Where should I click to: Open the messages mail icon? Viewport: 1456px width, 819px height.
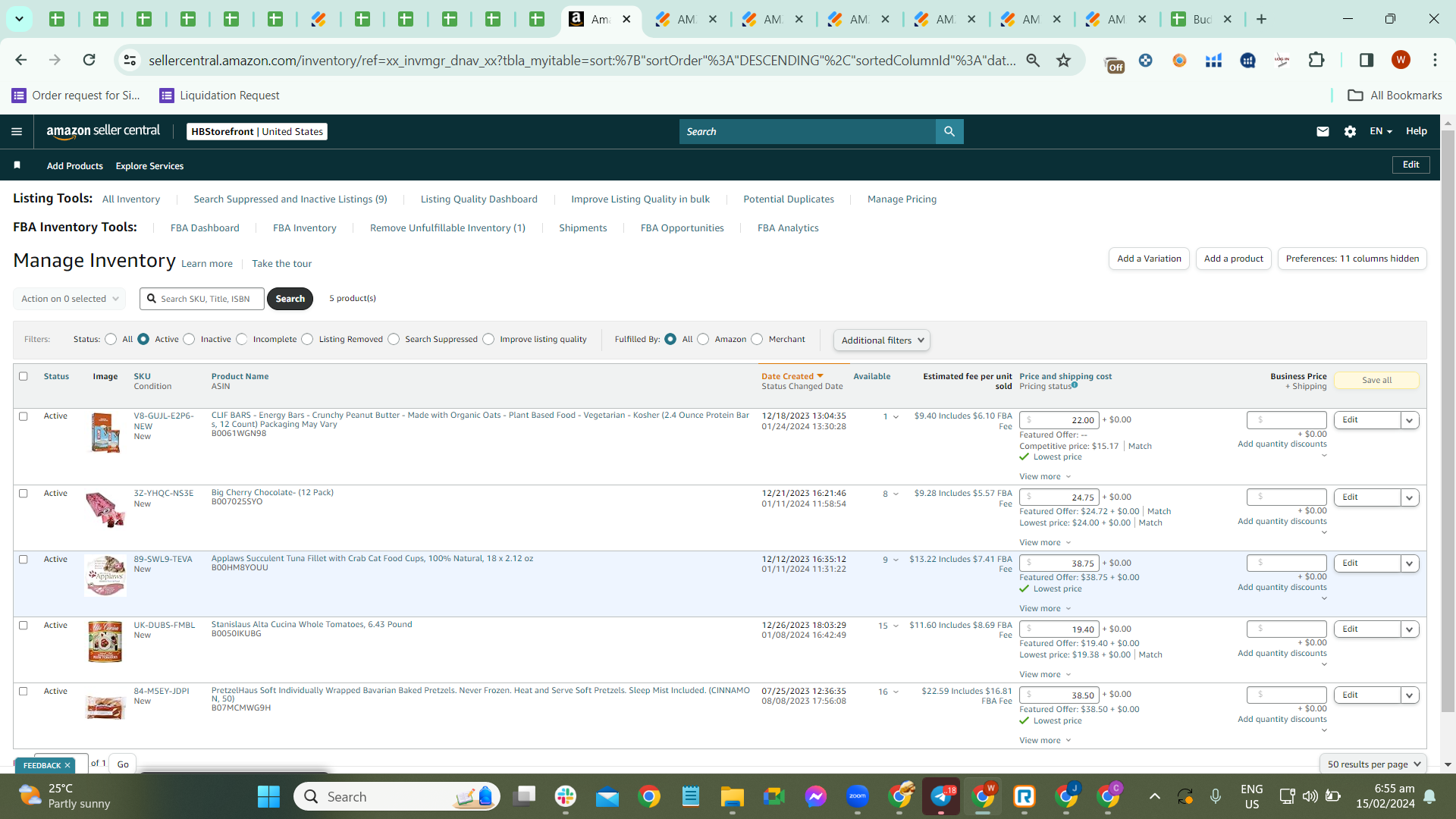(x=1323, y=131)
